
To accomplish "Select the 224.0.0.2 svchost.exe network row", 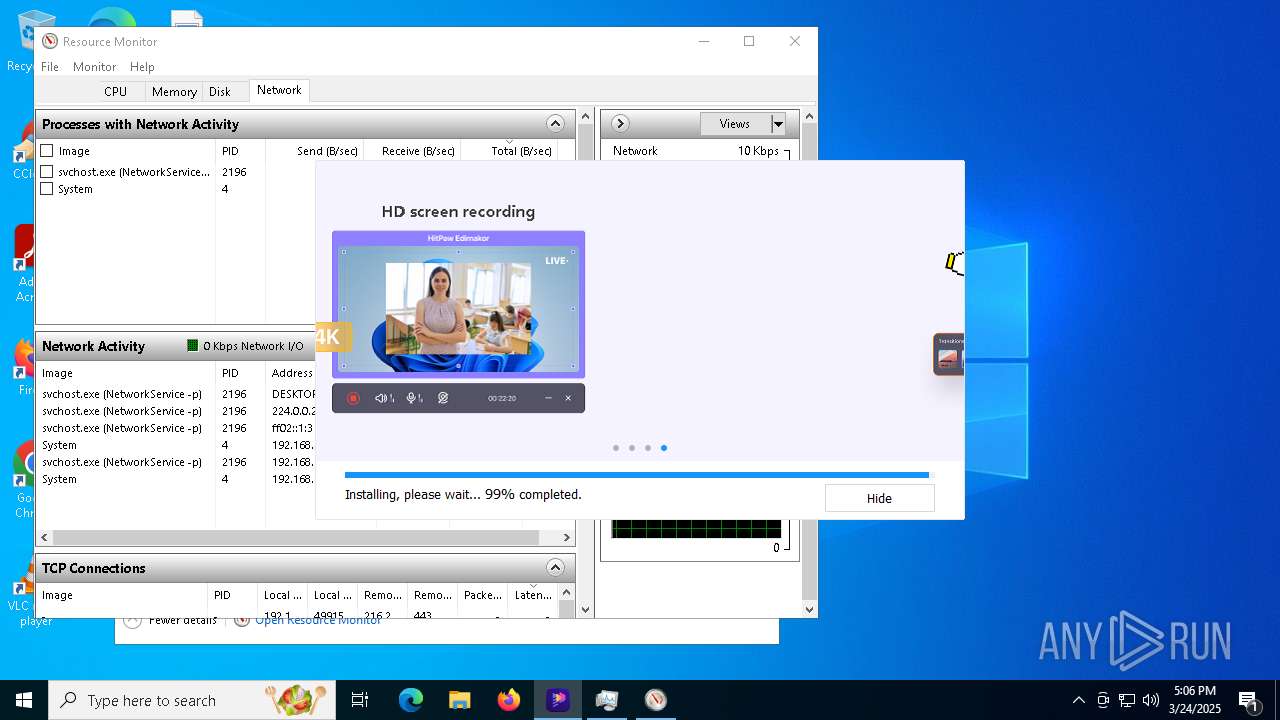I will (x=178, y=411).
